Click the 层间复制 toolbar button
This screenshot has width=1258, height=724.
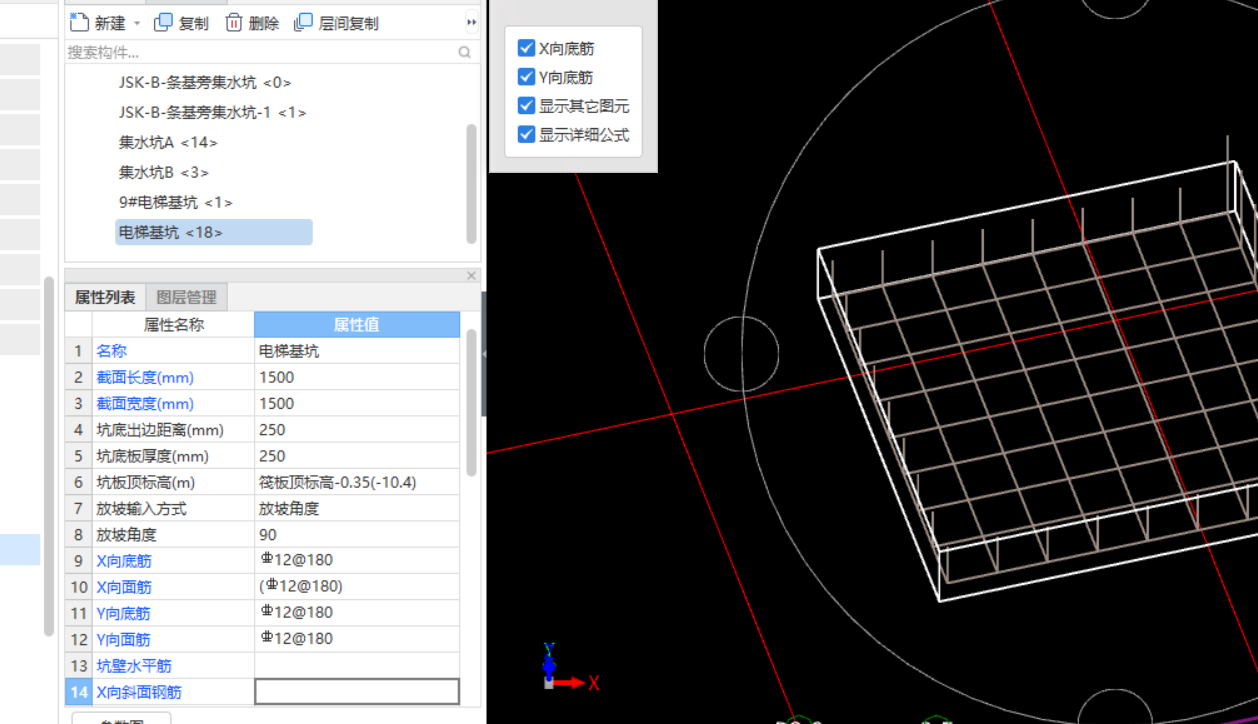(337, 23)
